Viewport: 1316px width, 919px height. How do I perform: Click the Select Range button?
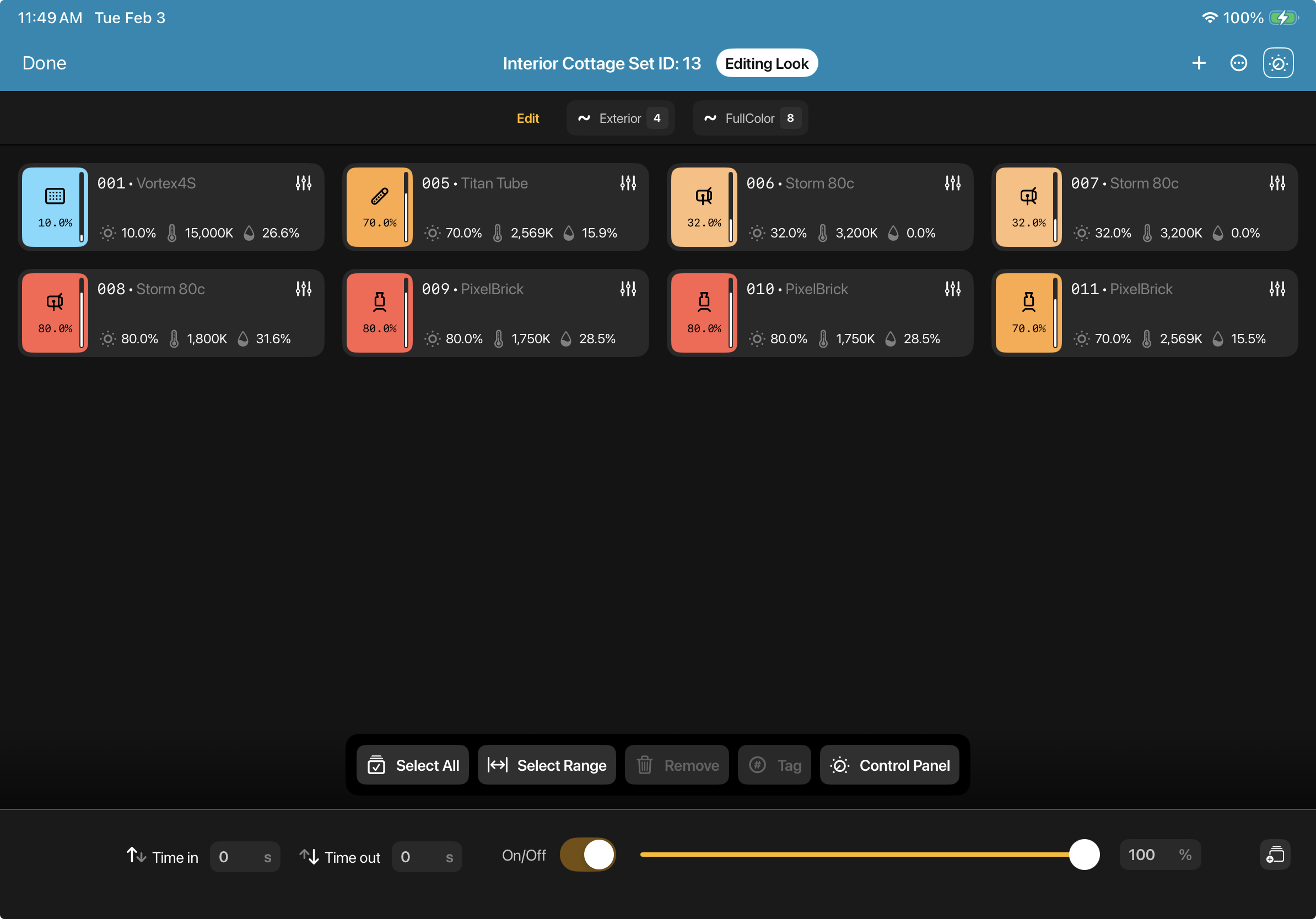tap(546, 765)
